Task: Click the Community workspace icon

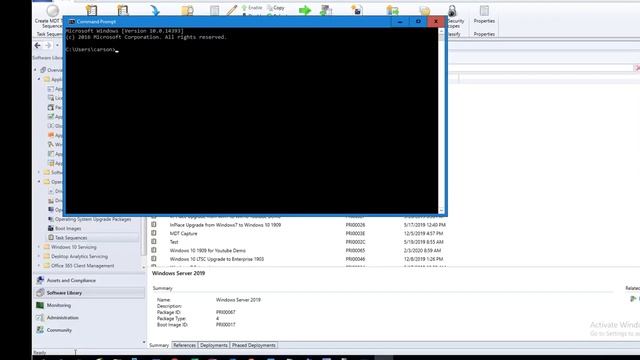Action: [40, 330]
